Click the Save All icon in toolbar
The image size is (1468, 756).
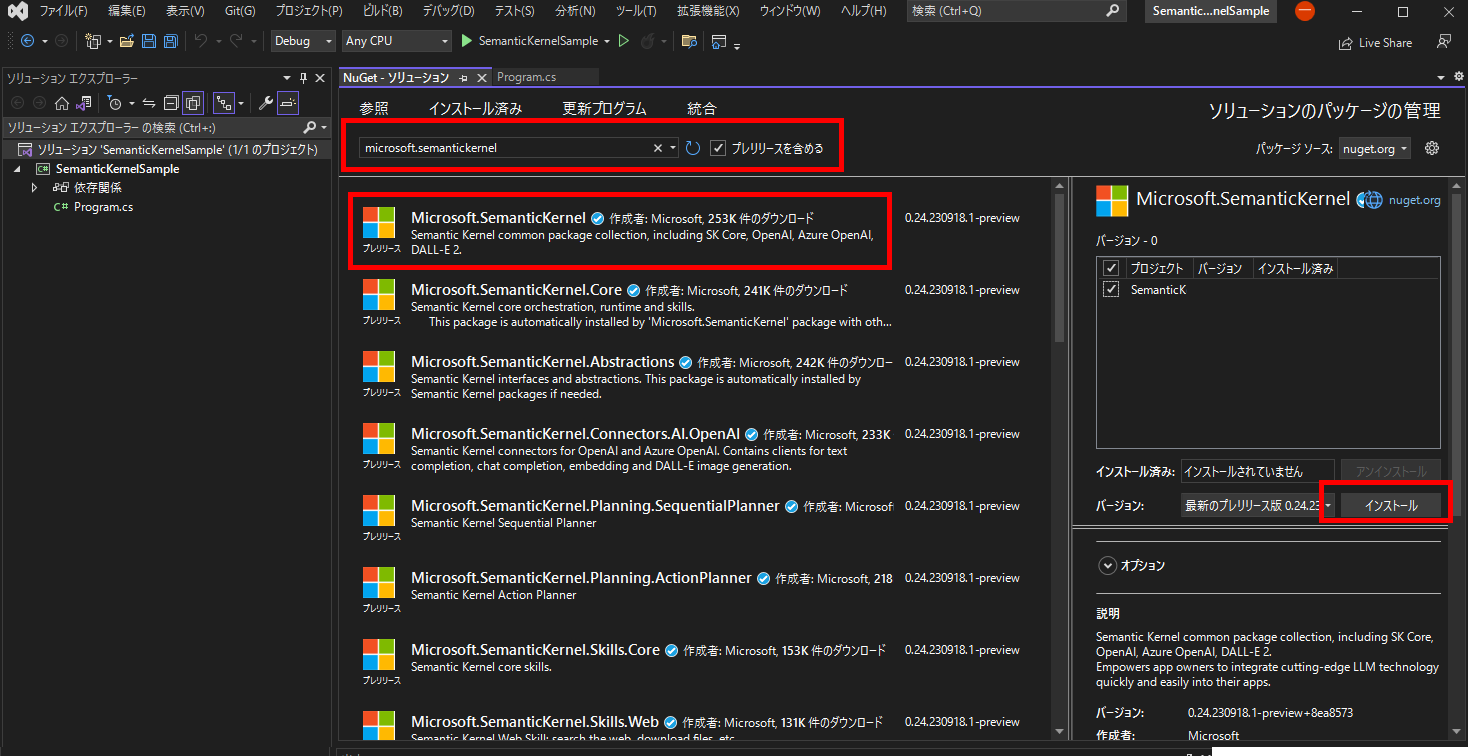click(x=170, y=41)
